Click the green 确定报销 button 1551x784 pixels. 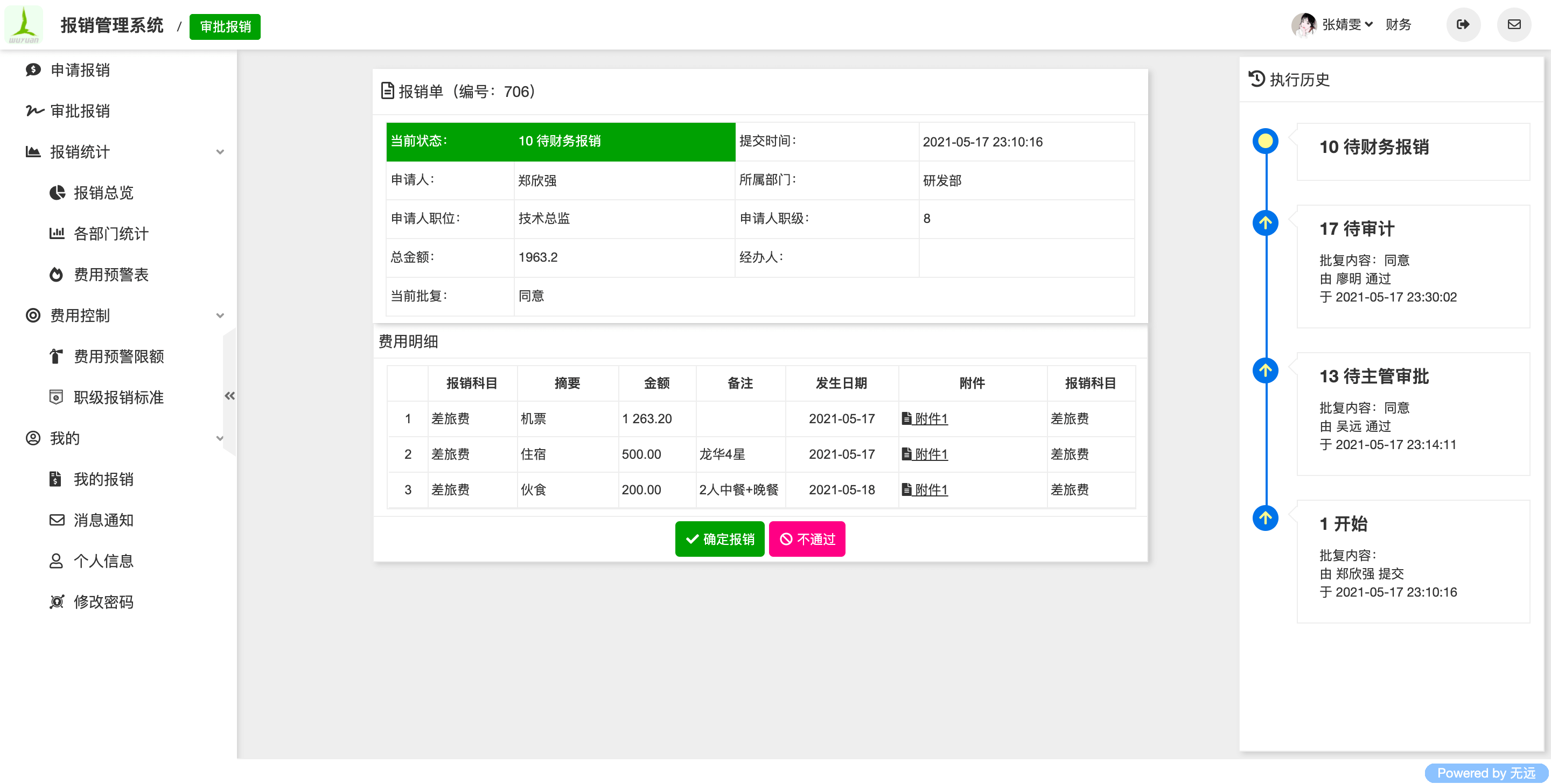coord(719,539)
